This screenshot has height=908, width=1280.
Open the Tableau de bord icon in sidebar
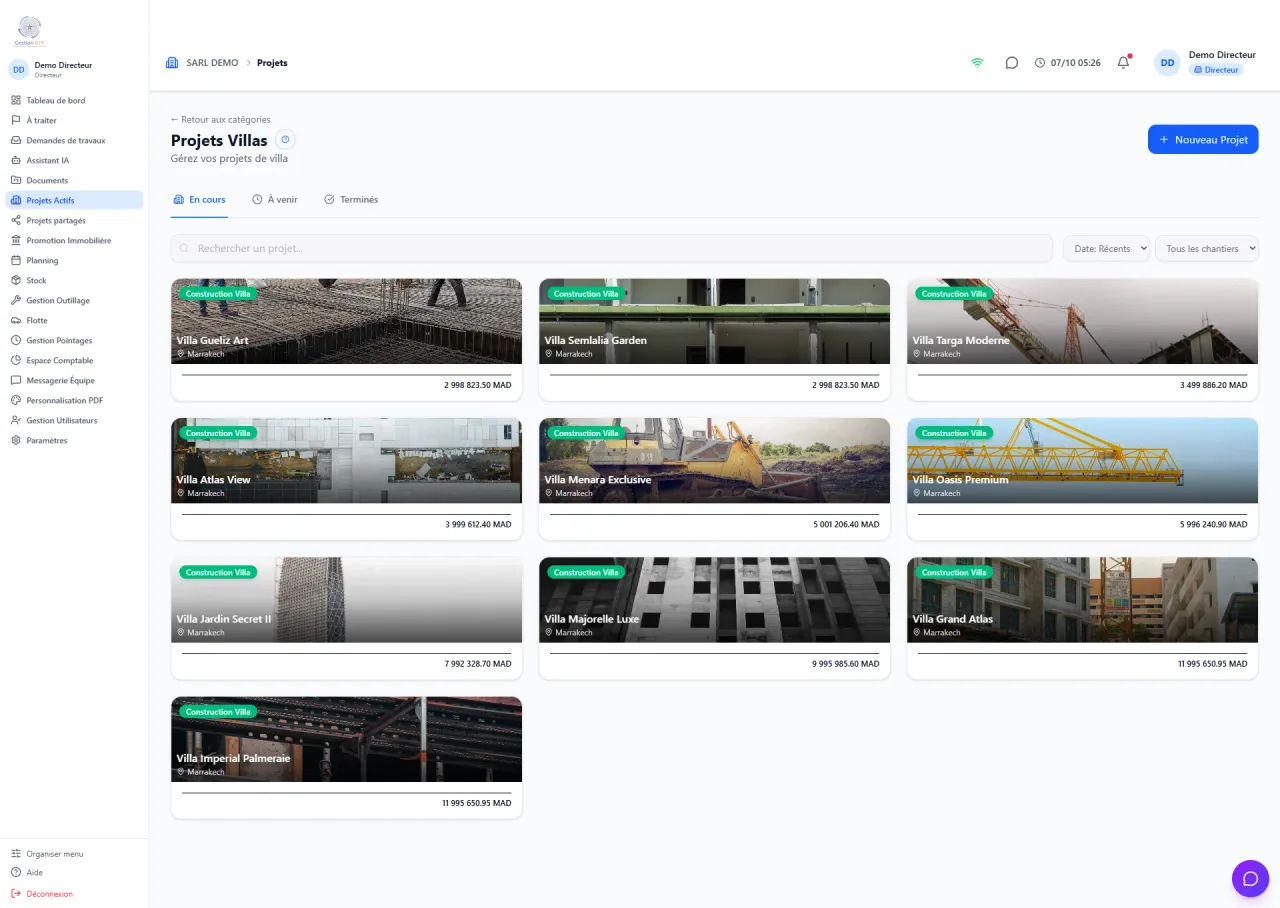[x=16, y=100]
